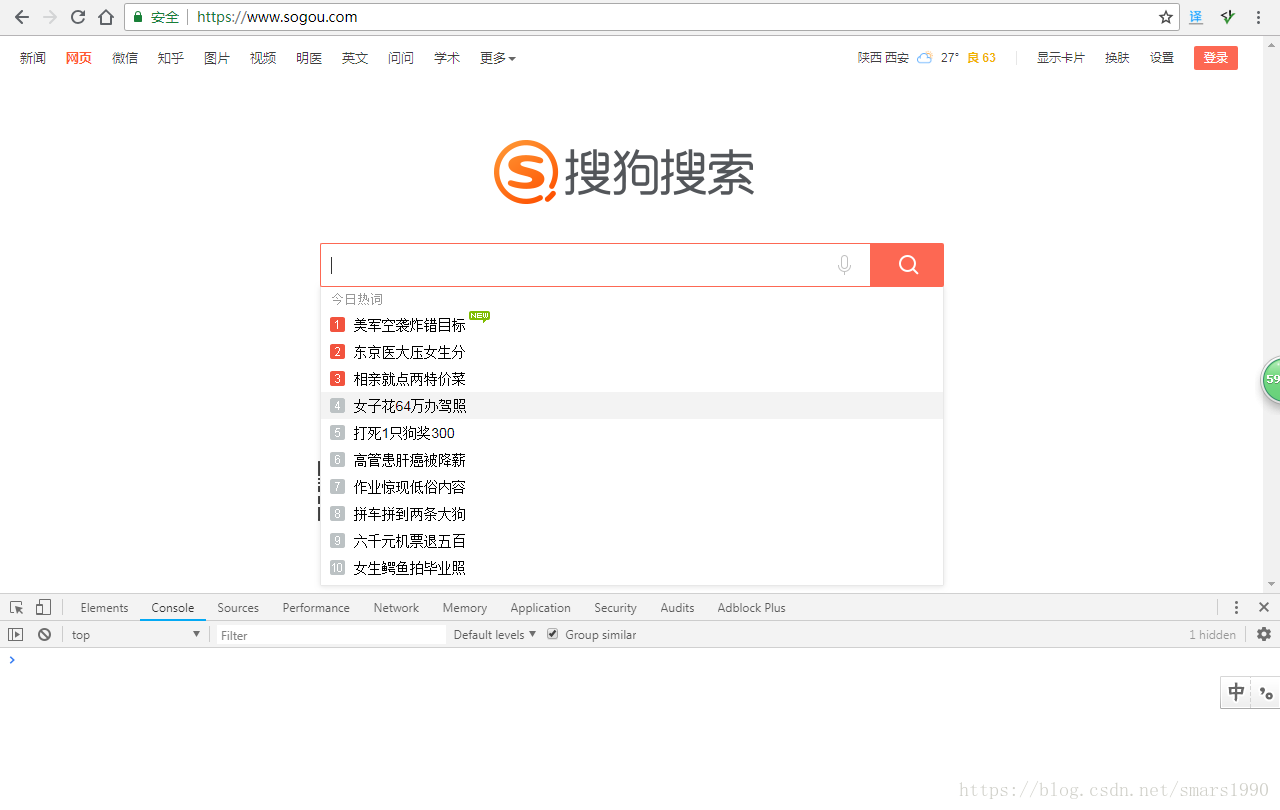The width and height of the screenshot is (1280, 810).
Task: Switch to the Elements tab
Action: (104, 607)
